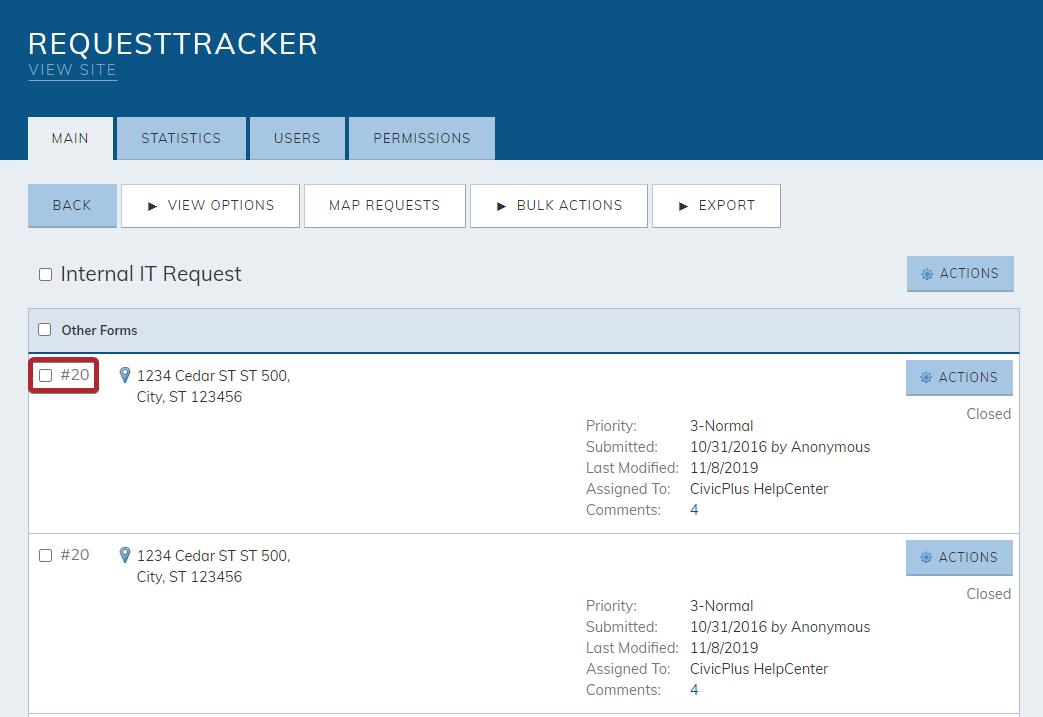Viewport: 1043px width, 717px height.
Task: Click first request's Closed status
Action: click(988, 414)
